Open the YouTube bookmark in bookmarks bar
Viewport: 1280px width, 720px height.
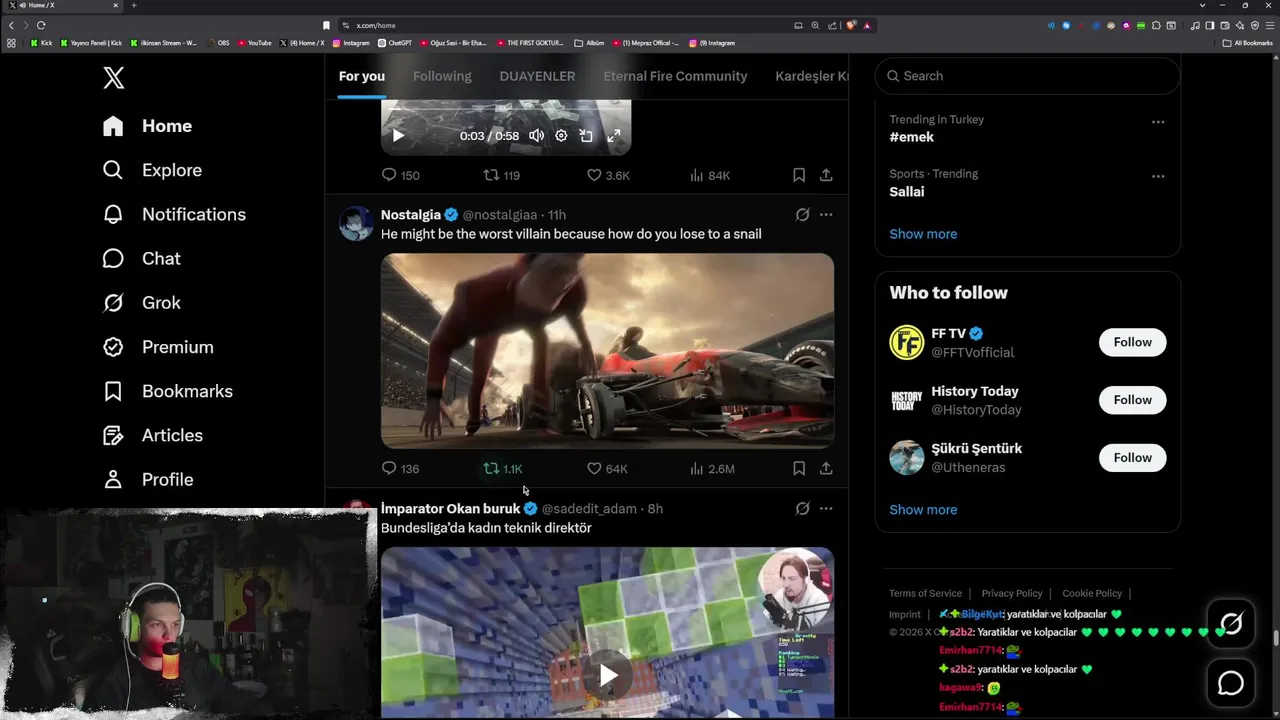[x=254, y=43]
